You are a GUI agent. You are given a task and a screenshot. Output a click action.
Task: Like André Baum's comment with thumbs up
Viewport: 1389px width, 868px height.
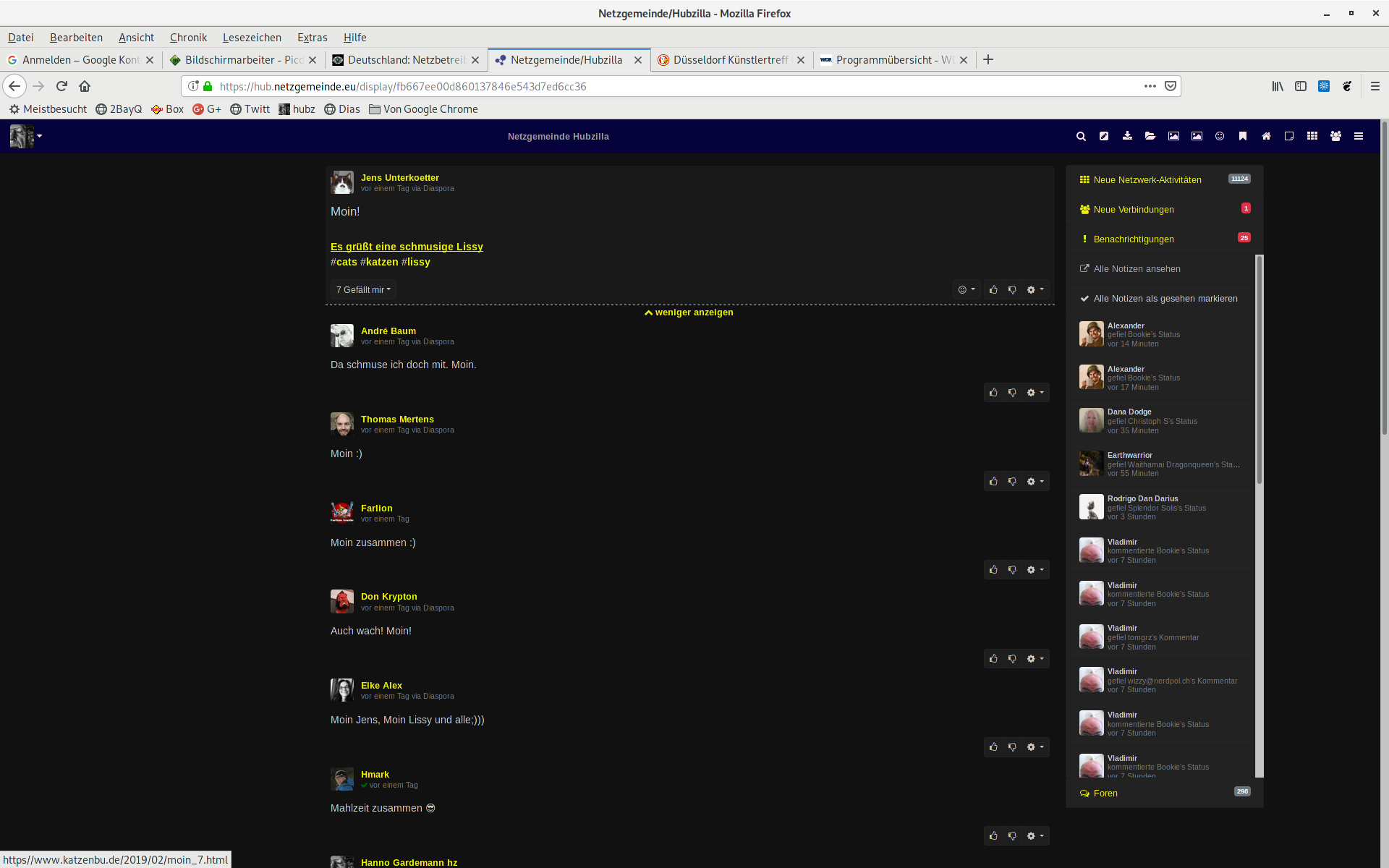tap(993, 393)
